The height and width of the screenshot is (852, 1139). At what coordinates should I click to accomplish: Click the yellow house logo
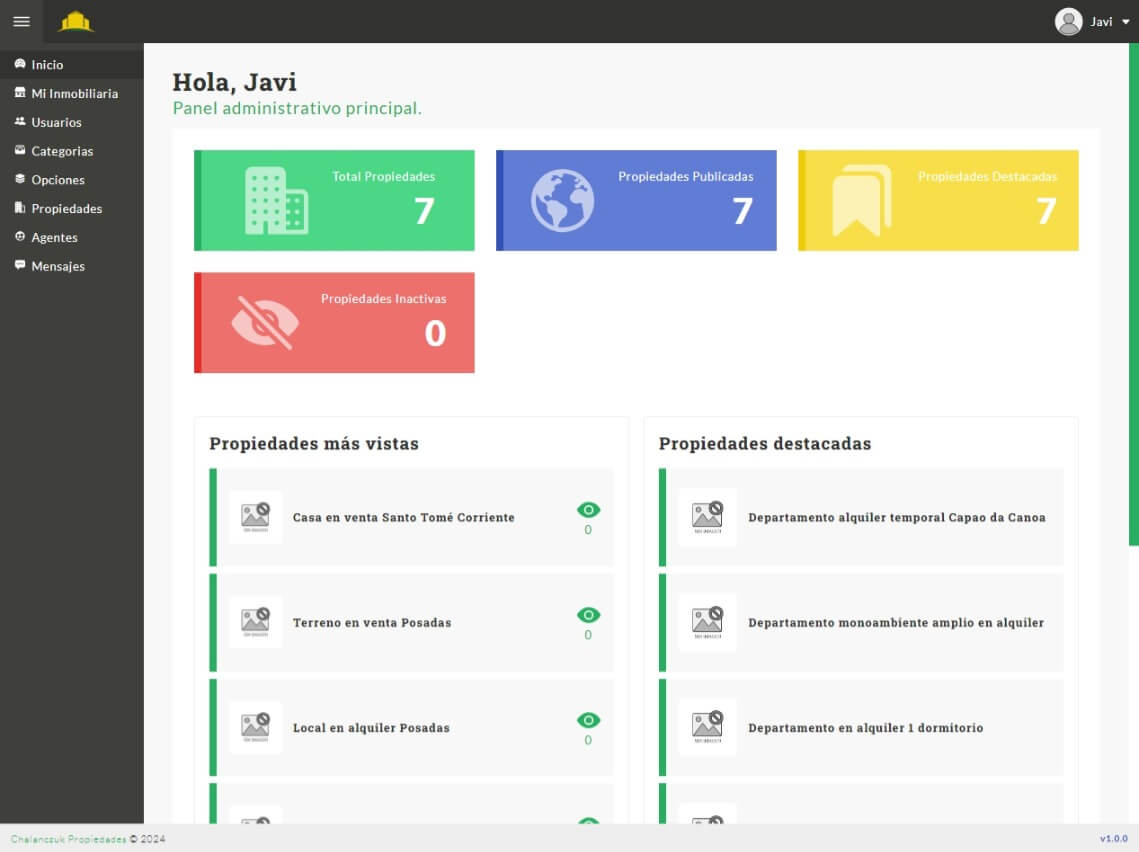(x=76, y=21)
